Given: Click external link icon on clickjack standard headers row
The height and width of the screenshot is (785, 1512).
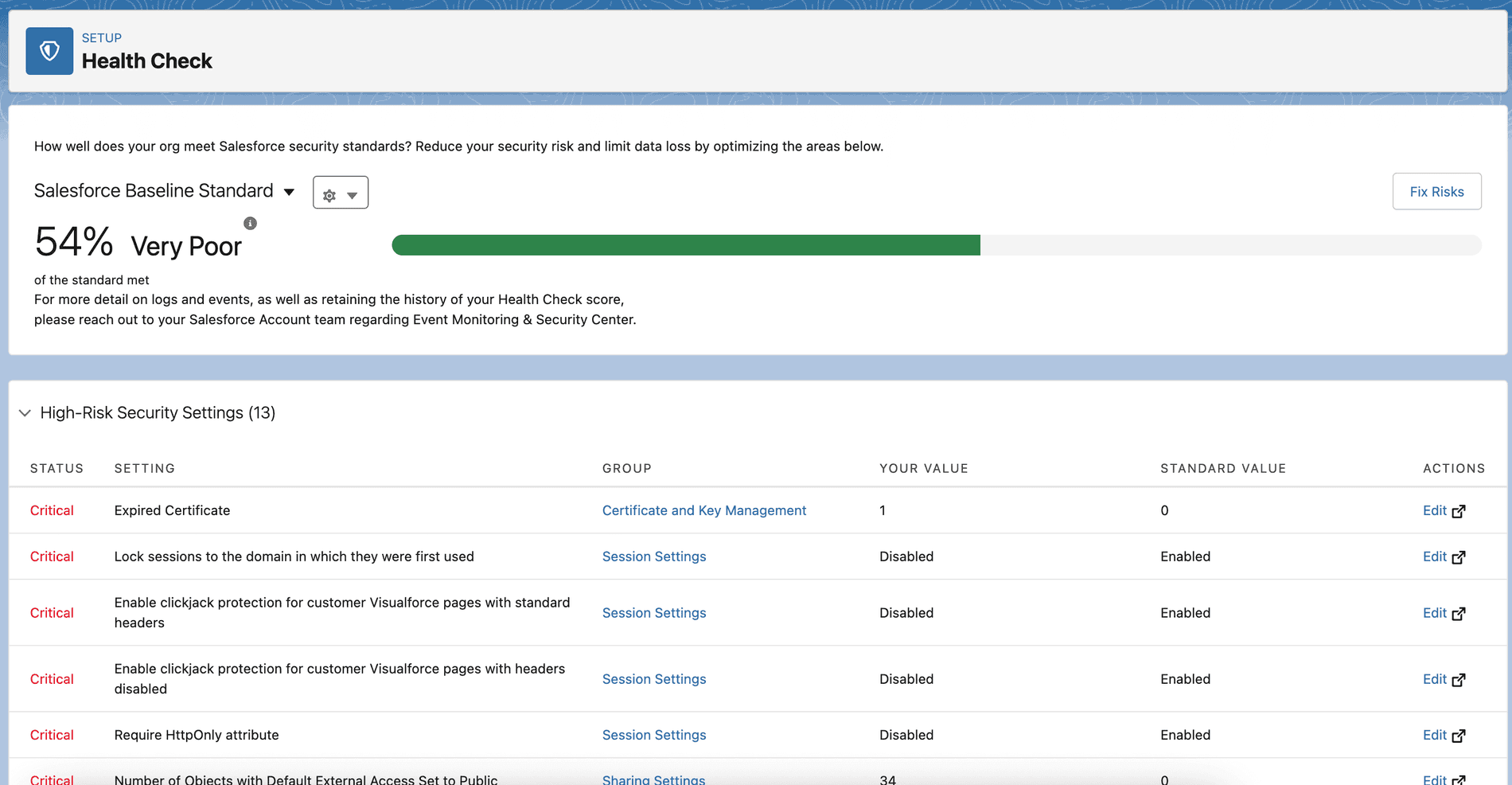Looking at the screenshot, I should [1459, 613].
